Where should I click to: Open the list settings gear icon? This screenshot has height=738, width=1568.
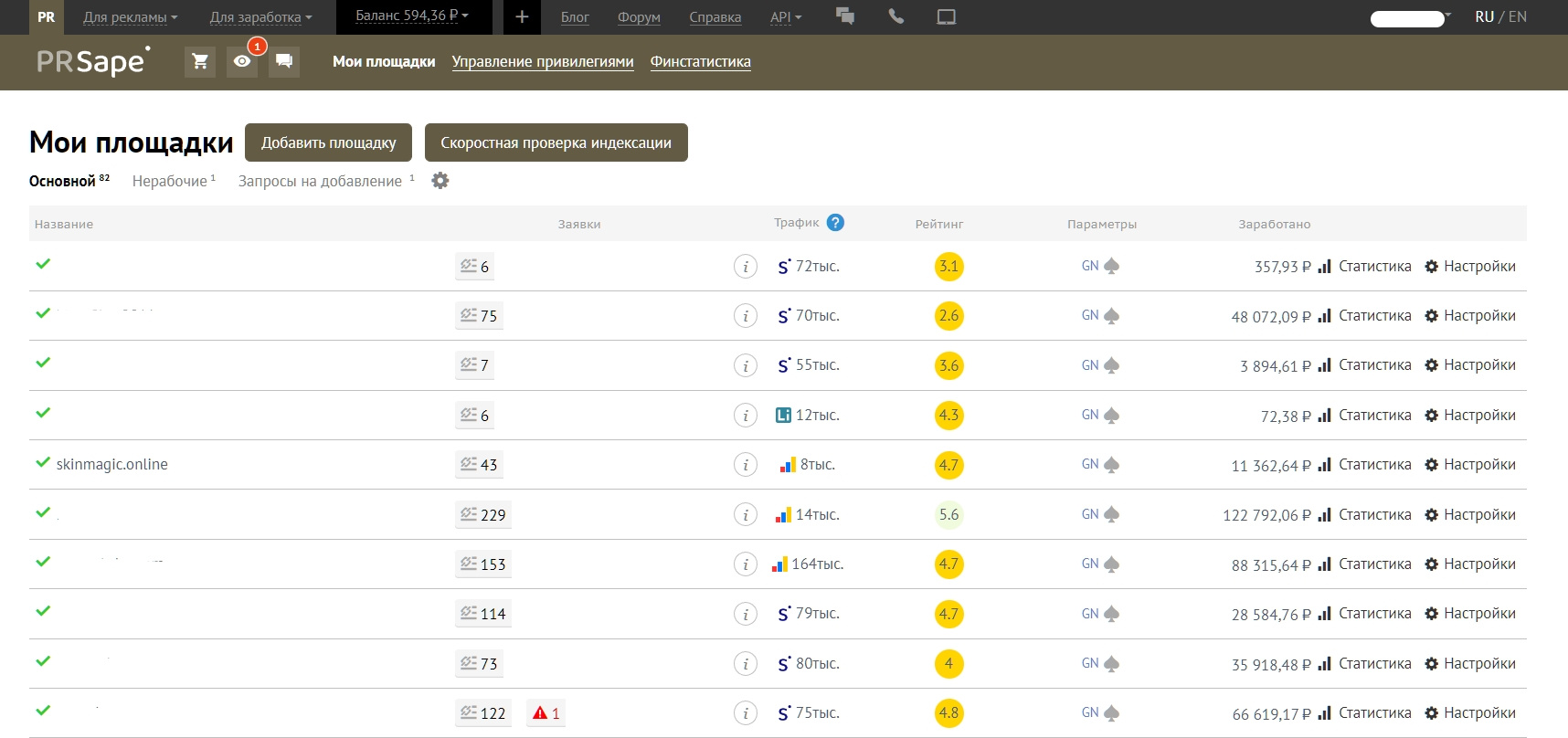440,181
